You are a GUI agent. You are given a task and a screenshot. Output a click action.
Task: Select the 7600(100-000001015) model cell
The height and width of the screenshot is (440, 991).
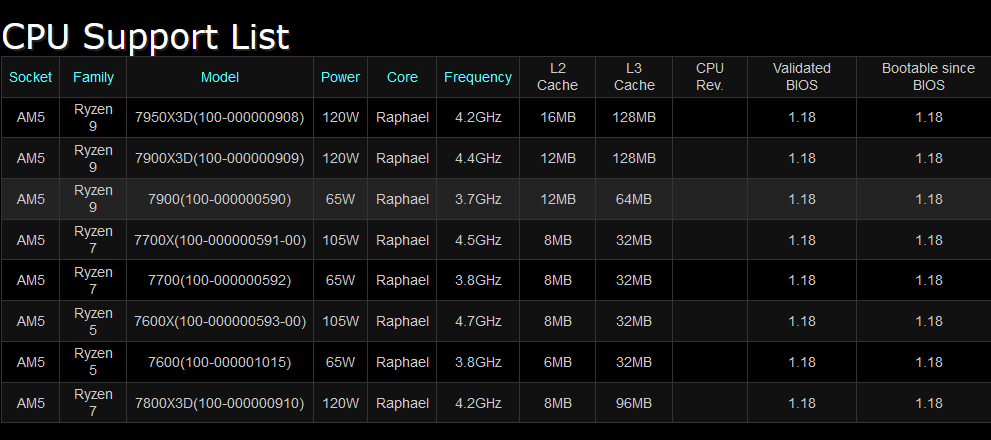[x=220, y=362]
